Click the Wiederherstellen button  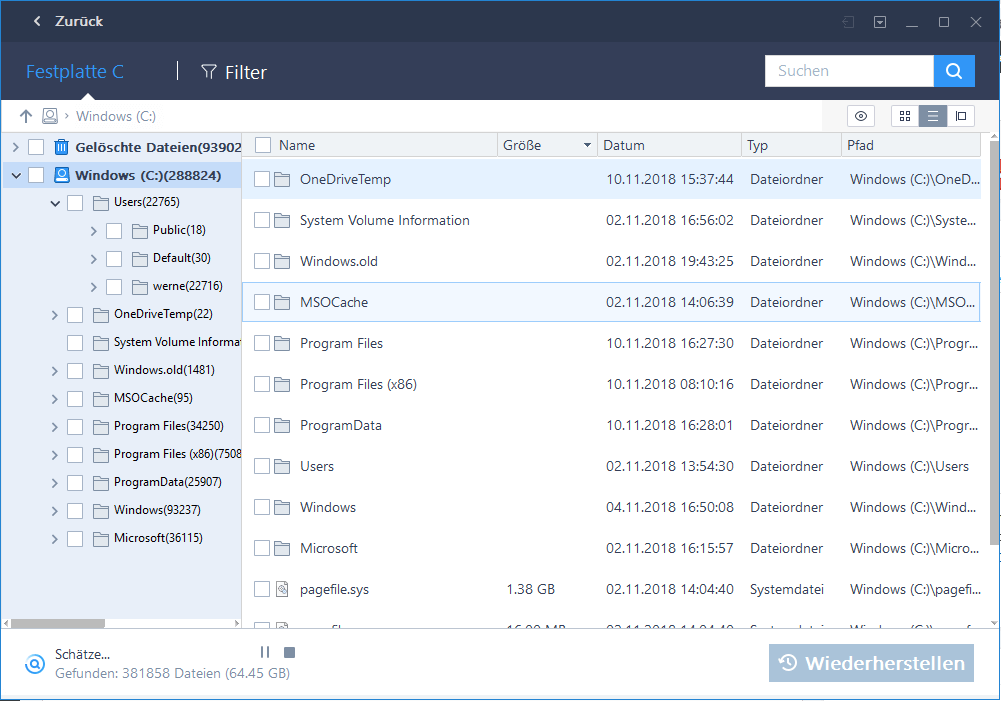coord(871,663)
